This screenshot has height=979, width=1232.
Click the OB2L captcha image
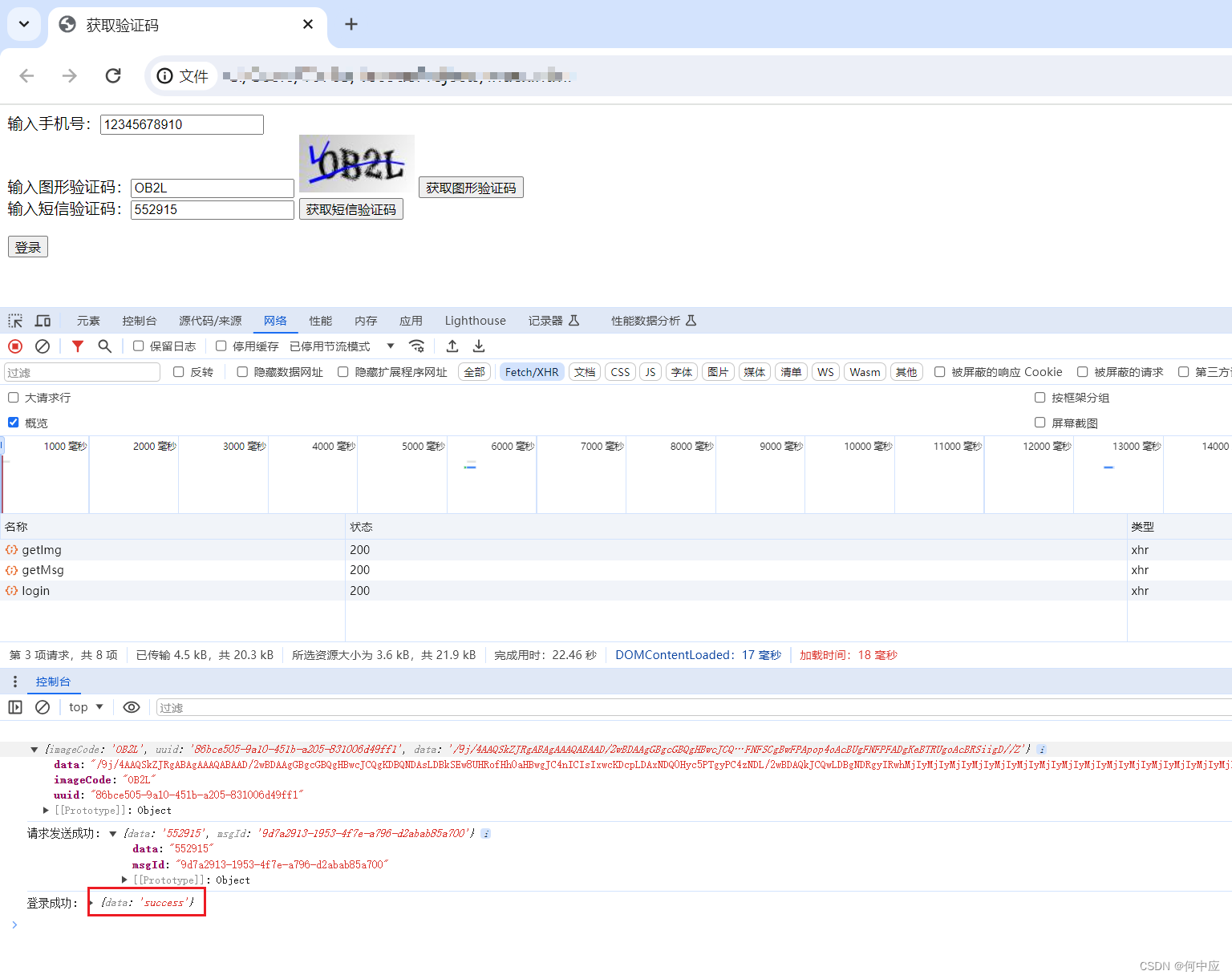tap(357, 164)
